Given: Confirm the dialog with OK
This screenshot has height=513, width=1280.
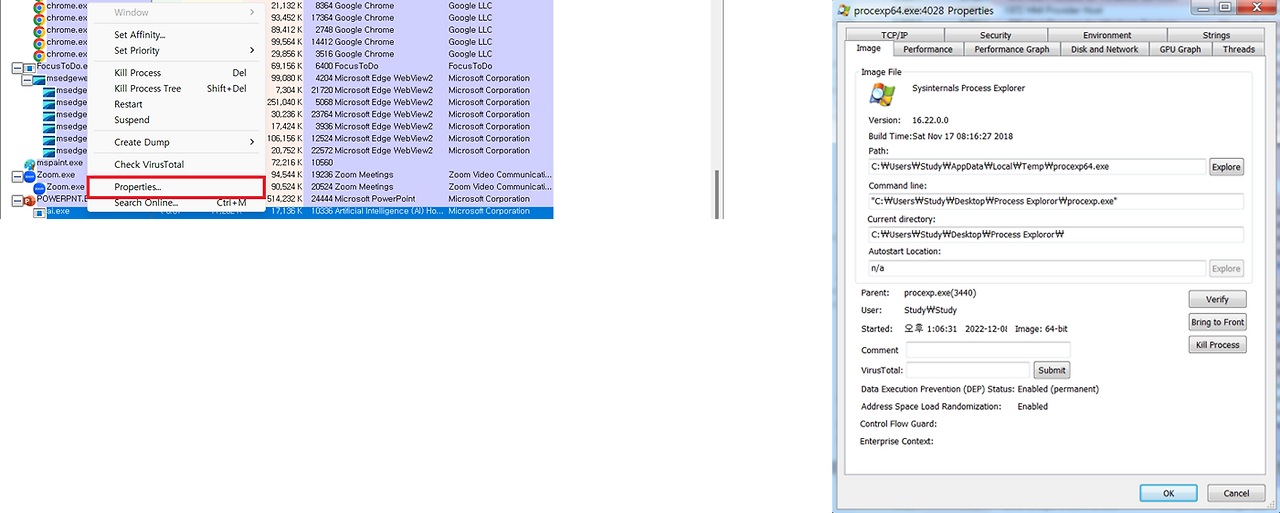Looking at the screenshot, I should click(1168, 493).
